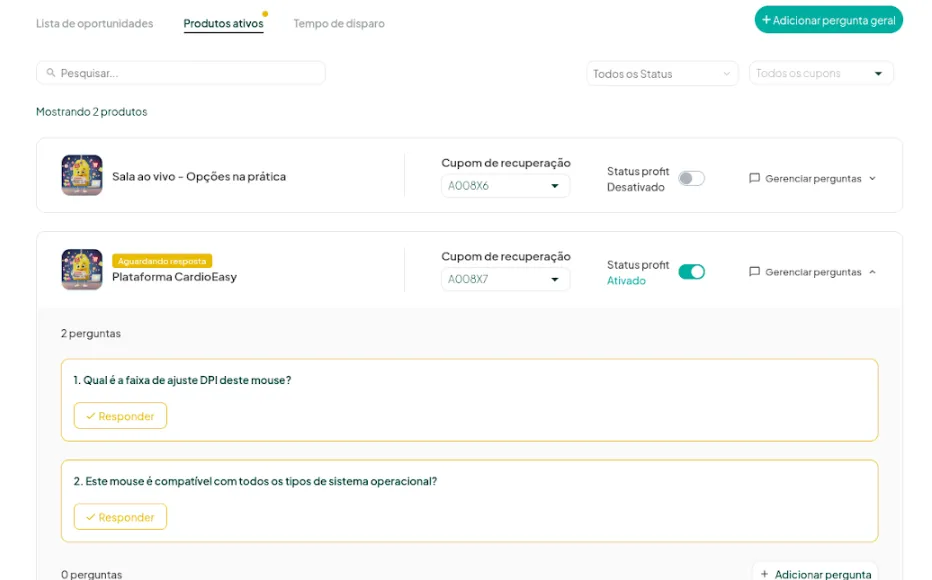
Task: Click the search magnifier icon
Action: pos(51,72)
